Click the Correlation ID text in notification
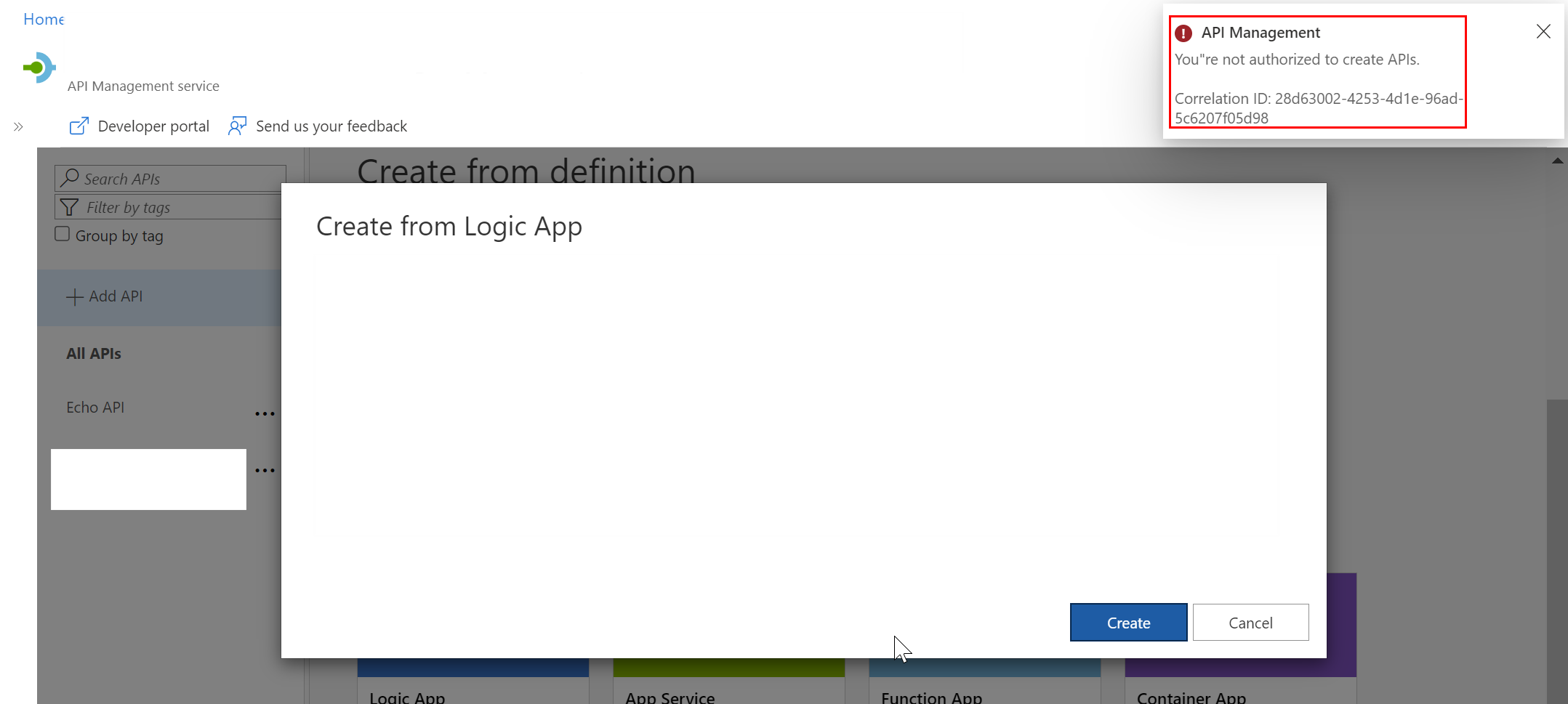The image size is (1568, 704). tap(1319, 108)
